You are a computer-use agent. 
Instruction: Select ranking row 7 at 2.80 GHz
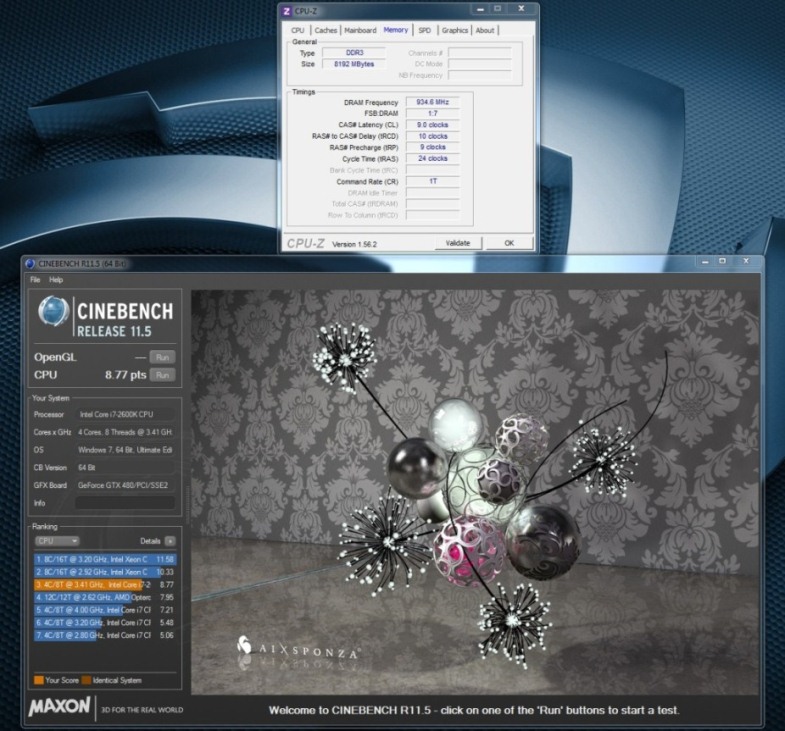tap(105, 635)
